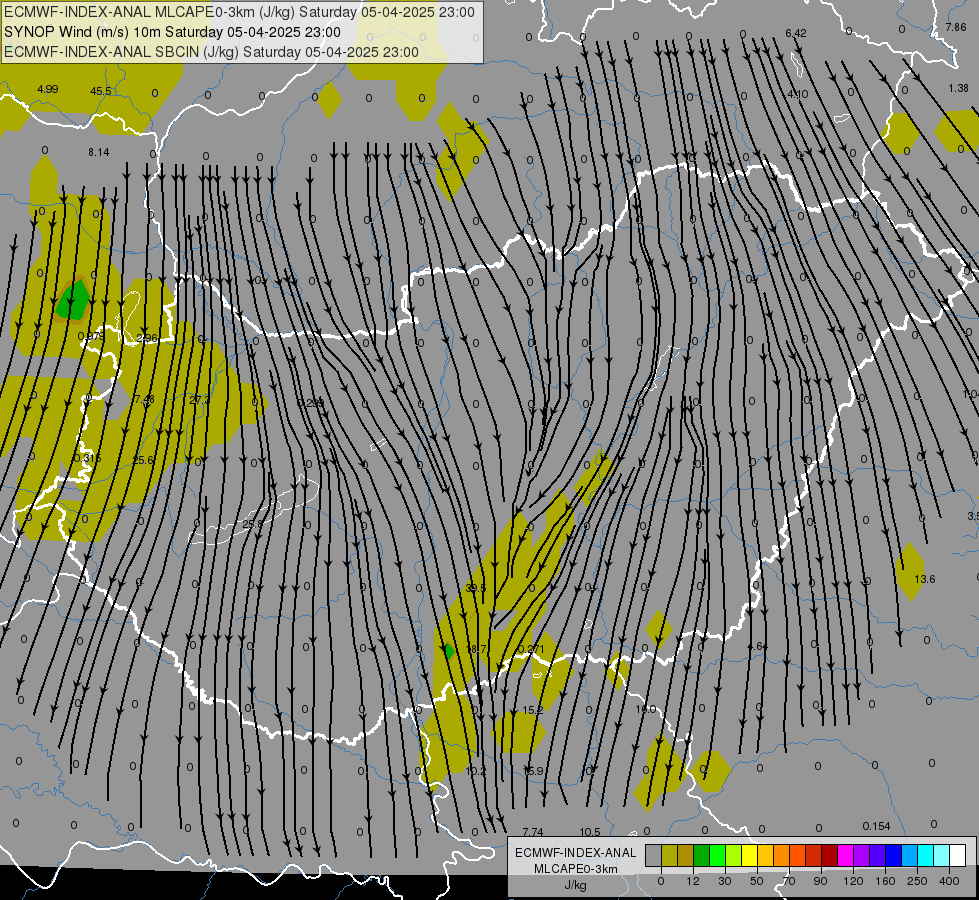Screen dimensions: 979x900
Task: Click the map value 2.96
Action: pyautogui.click(x=147, y=339)
